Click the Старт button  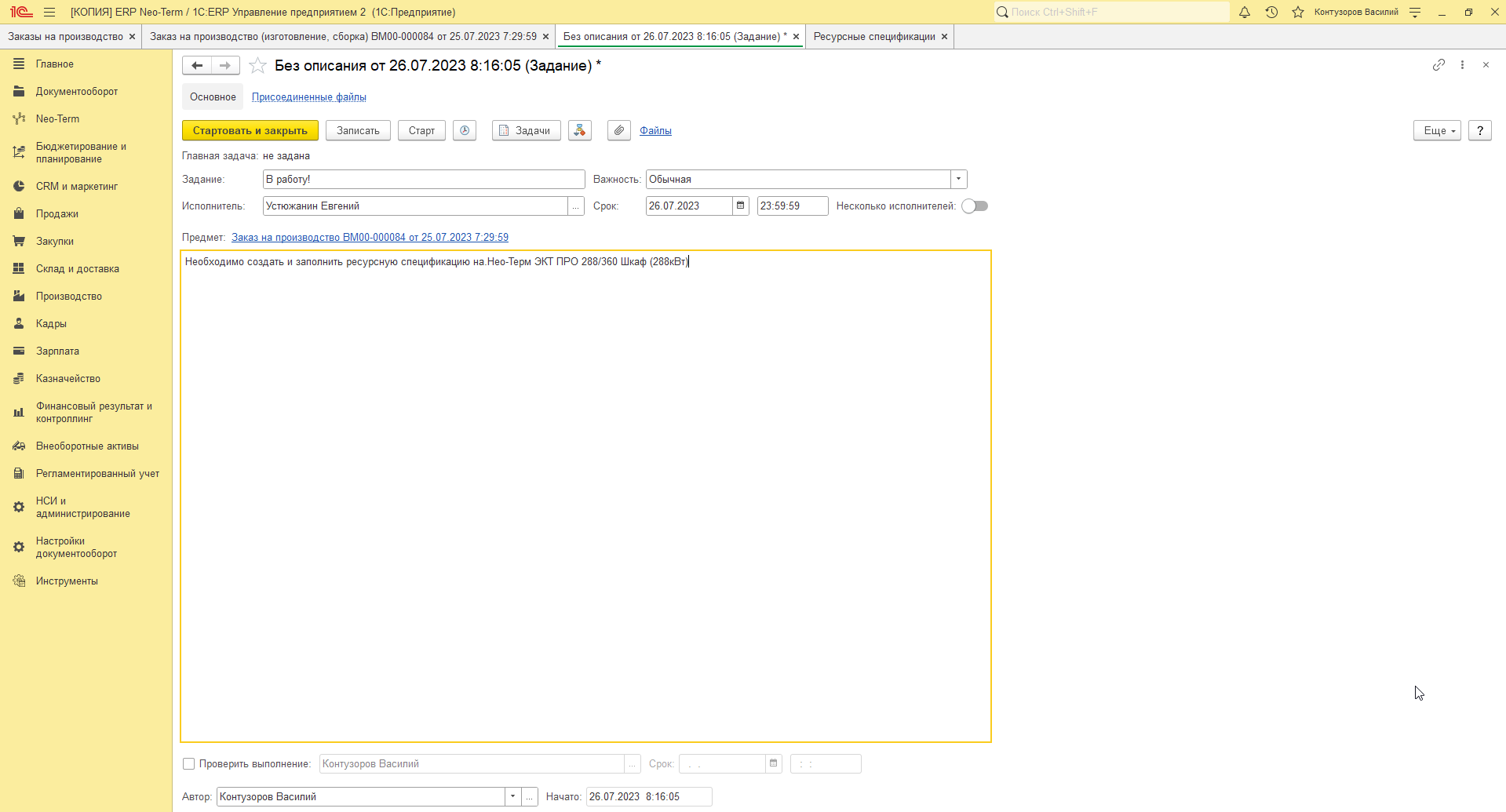421,130
